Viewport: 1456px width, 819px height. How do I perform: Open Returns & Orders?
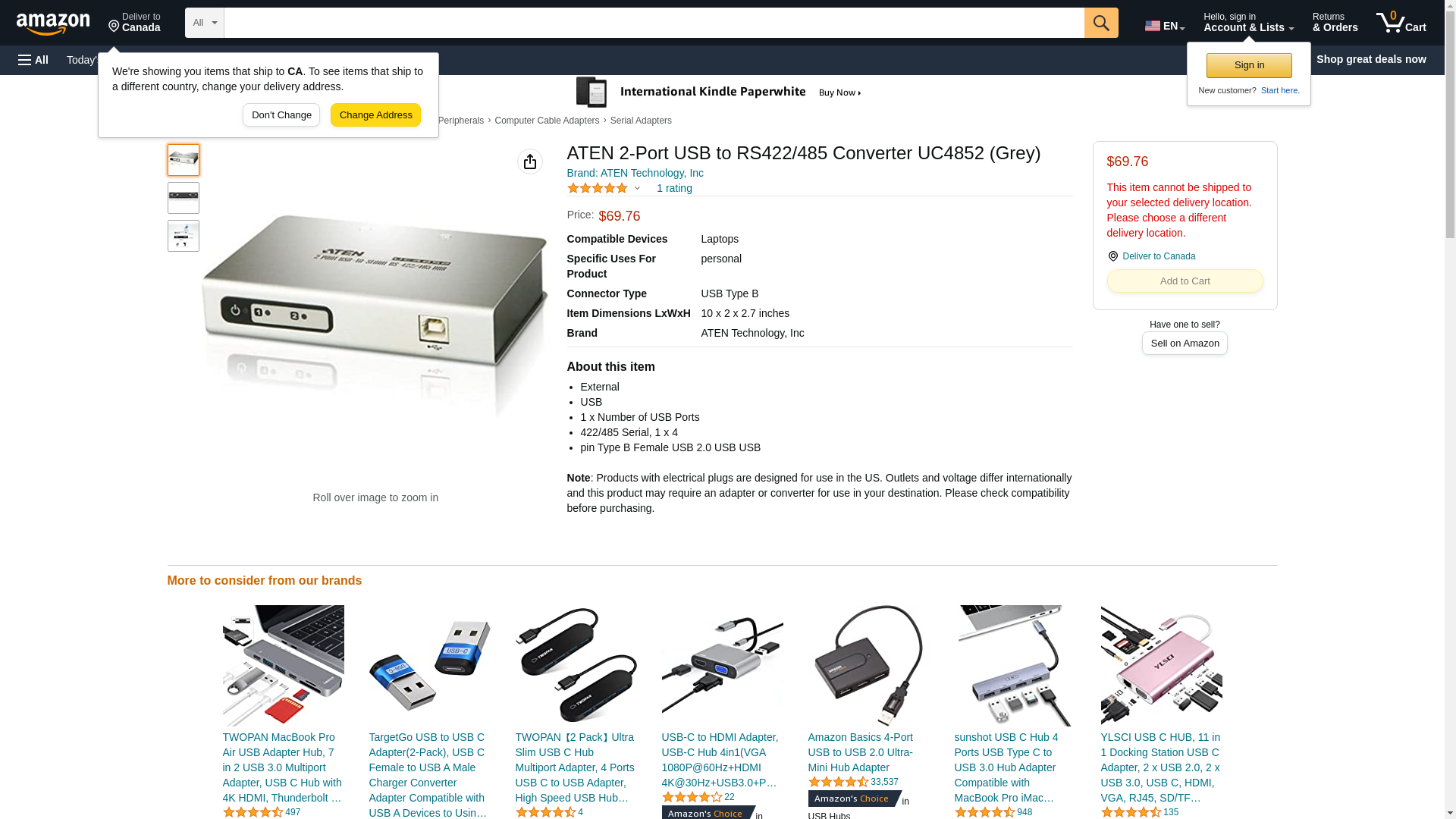pos(1335,23)
